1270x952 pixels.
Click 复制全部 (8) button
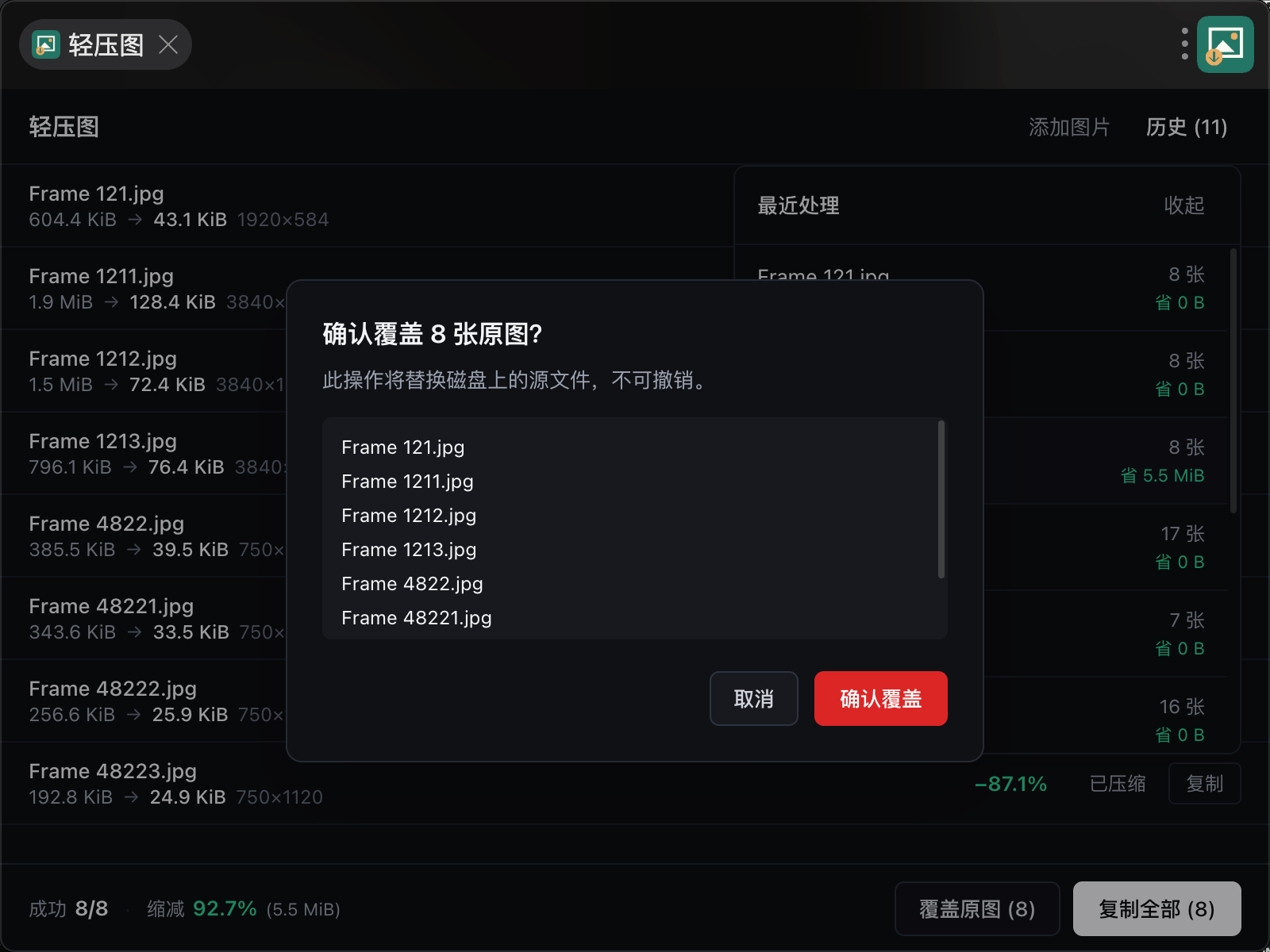[x=1156, y=908]
